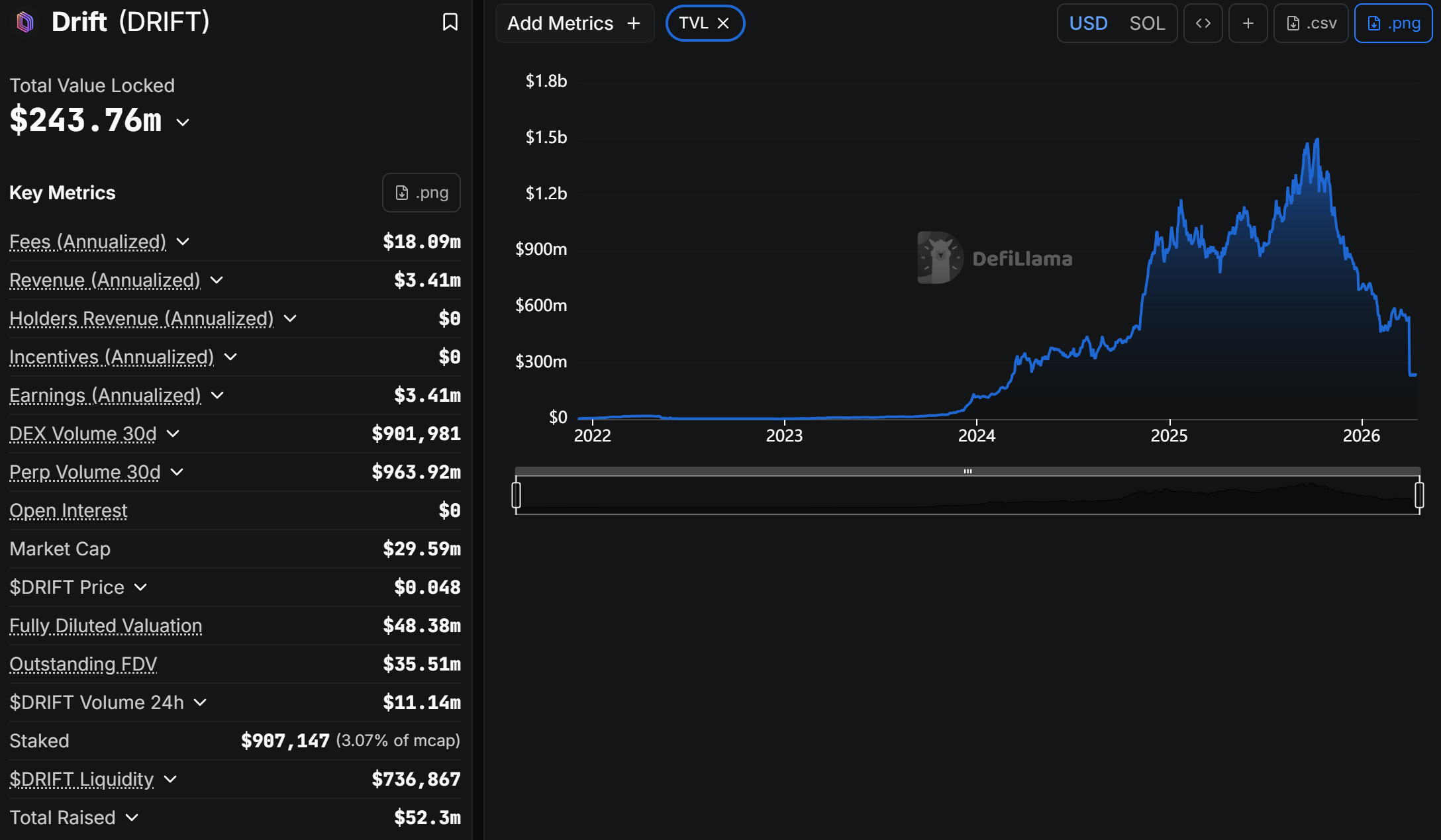Click the left handle of the time range slider

tap(517, 495)
